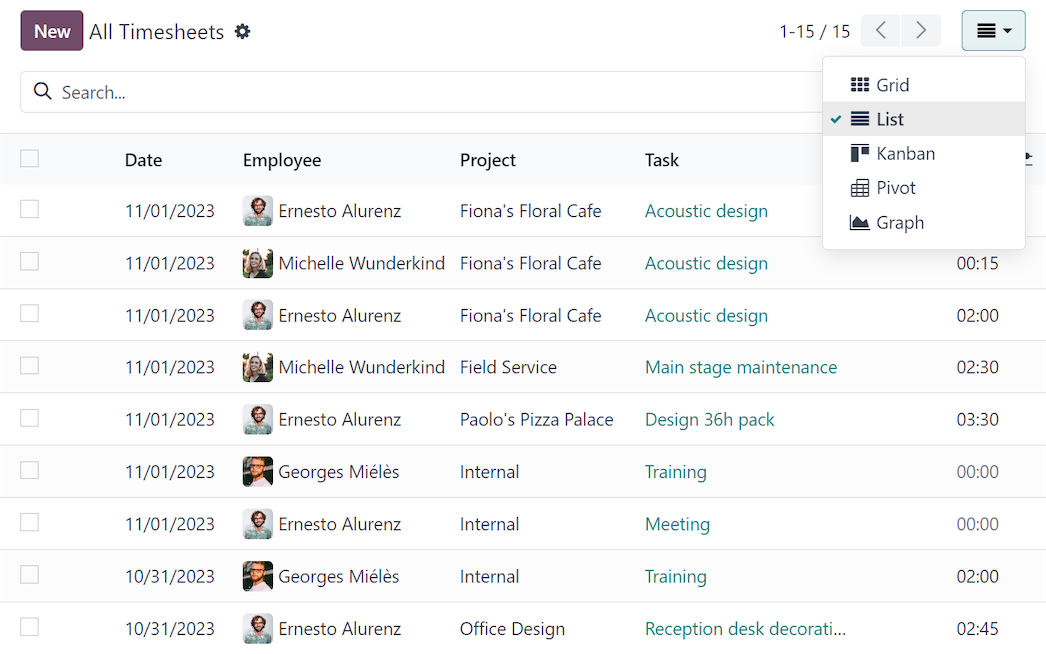
Task: Open the Reception desk decoration task
Action: [748, 628]
